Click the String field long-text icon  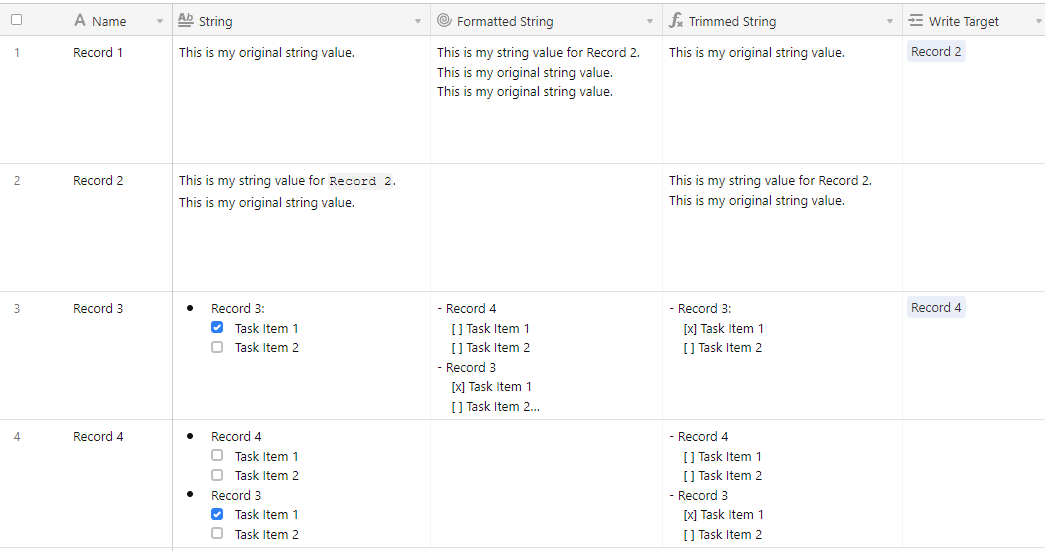click(x=186, y=21)
